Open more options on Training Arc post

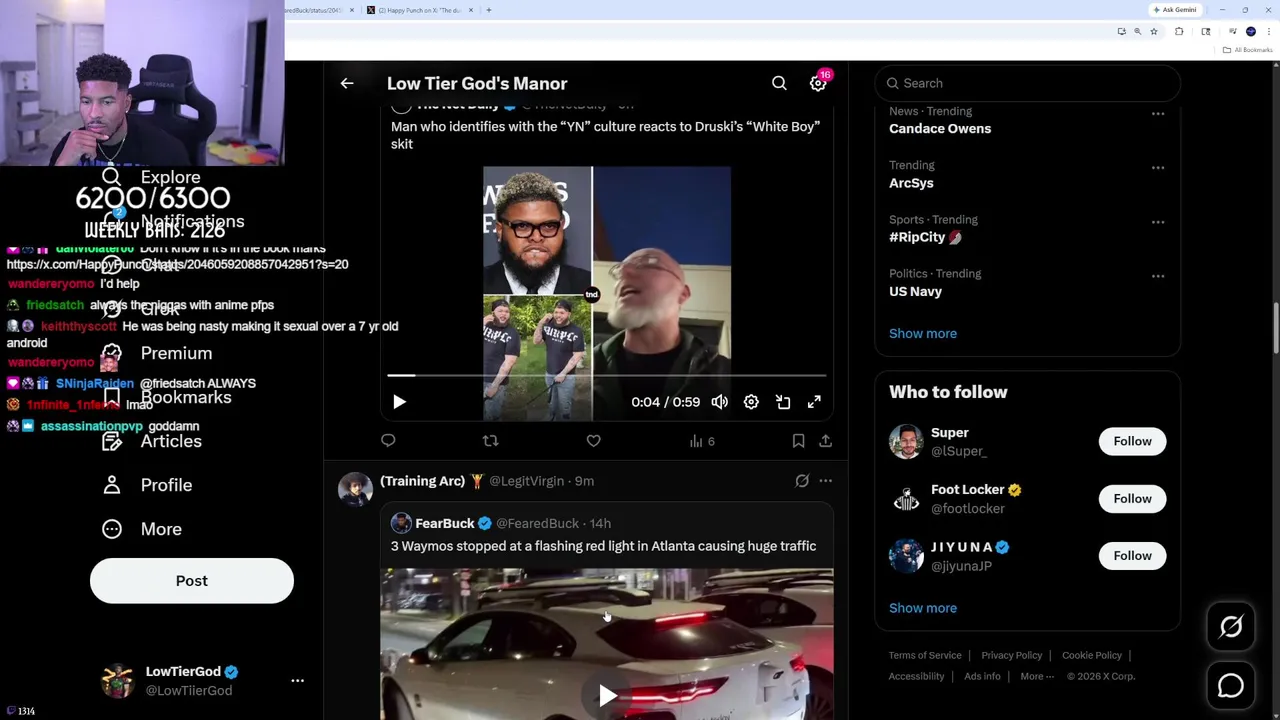coord(825,481)
